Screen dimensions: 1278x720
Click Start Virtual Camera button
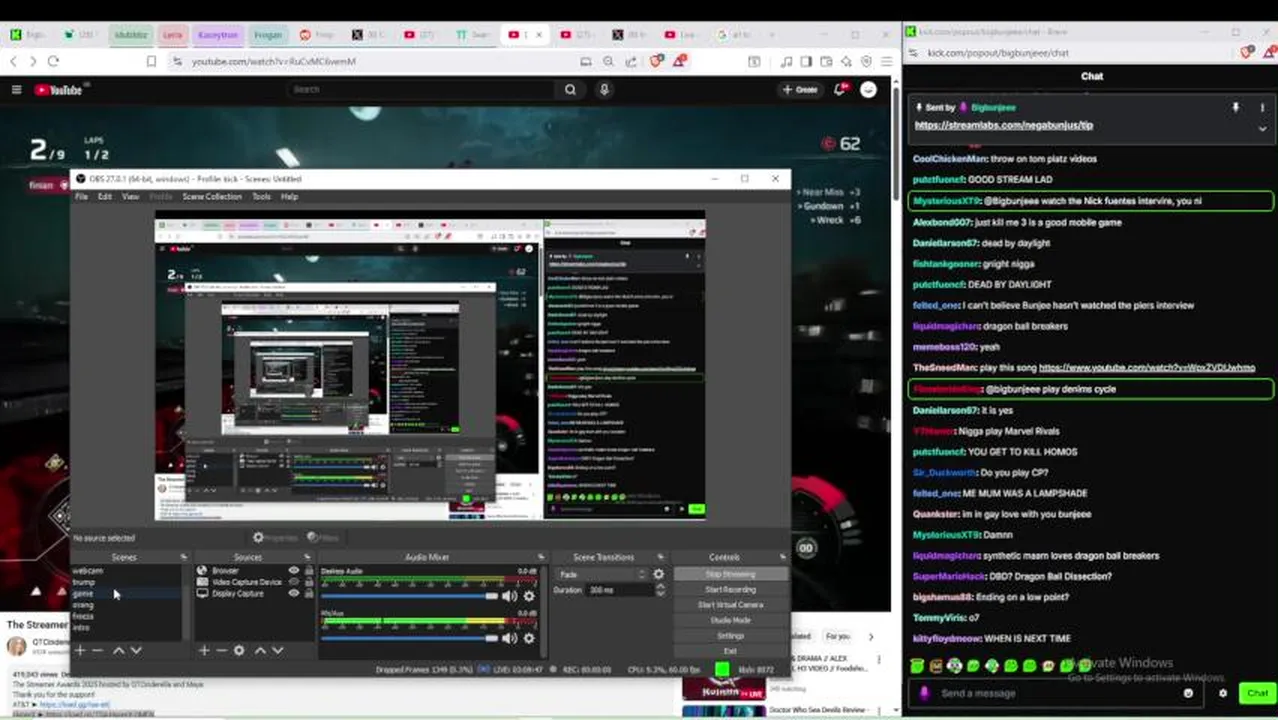tap(730, 605)
